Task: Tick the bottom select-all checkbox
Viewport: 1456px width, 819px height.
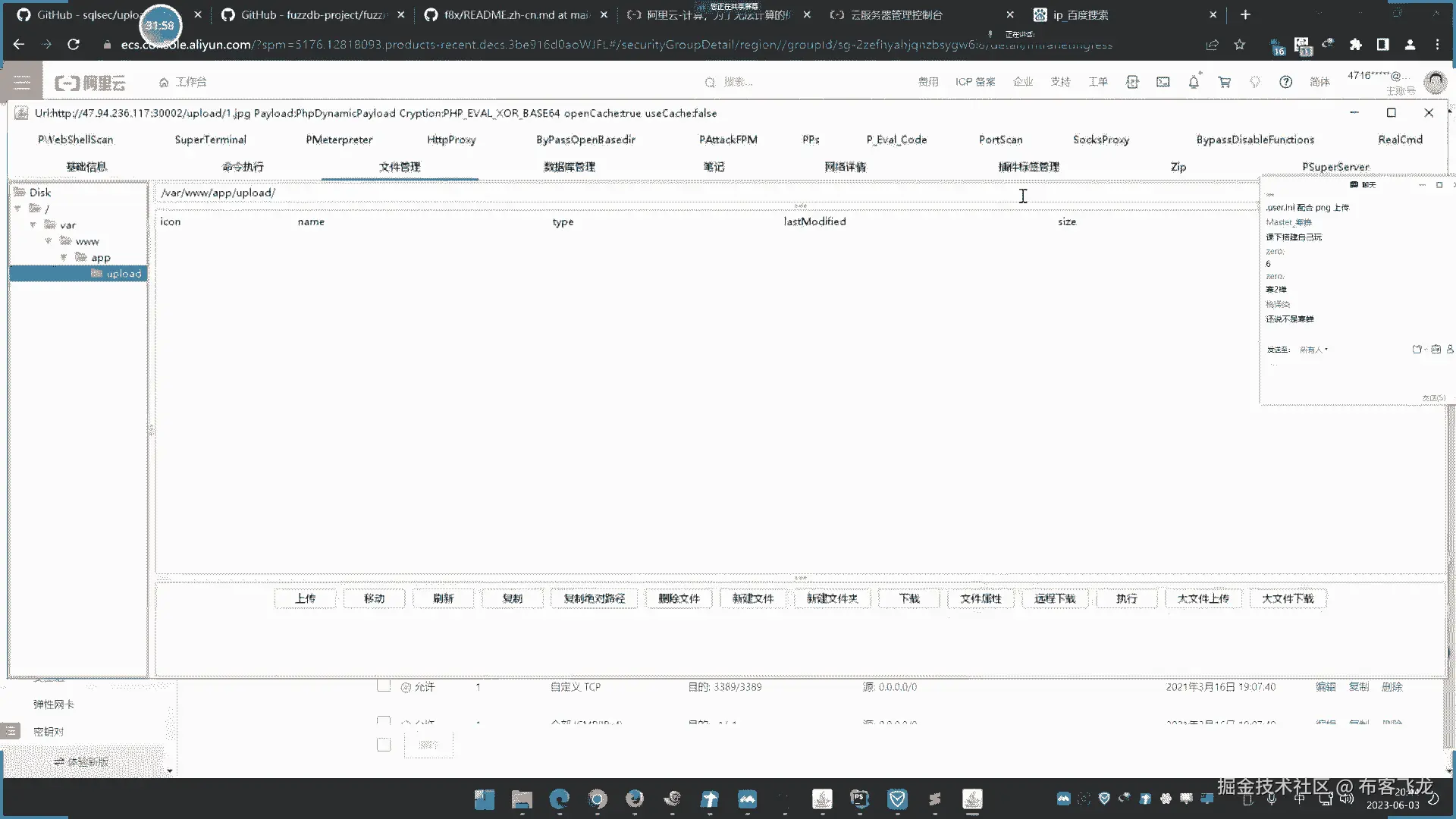Action: pos(384,745)
